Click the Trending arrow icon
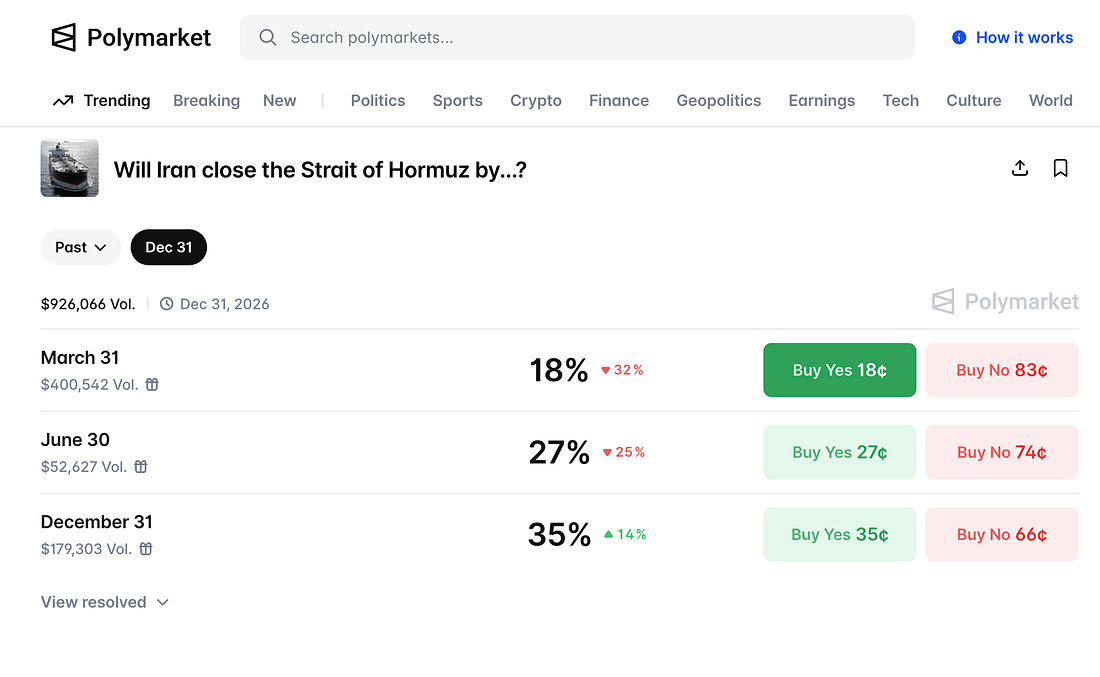1100x677 pixels. [x=63, y=101]
